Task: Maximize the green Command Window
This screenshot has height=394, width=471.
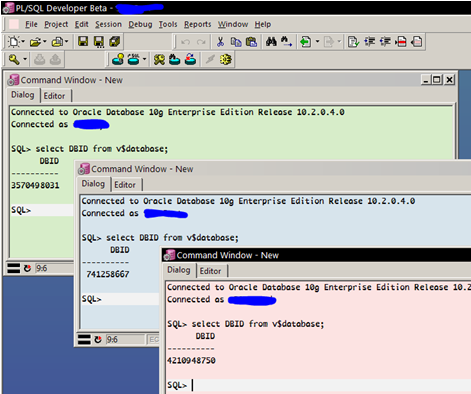Action: click(x=437, y=80)
